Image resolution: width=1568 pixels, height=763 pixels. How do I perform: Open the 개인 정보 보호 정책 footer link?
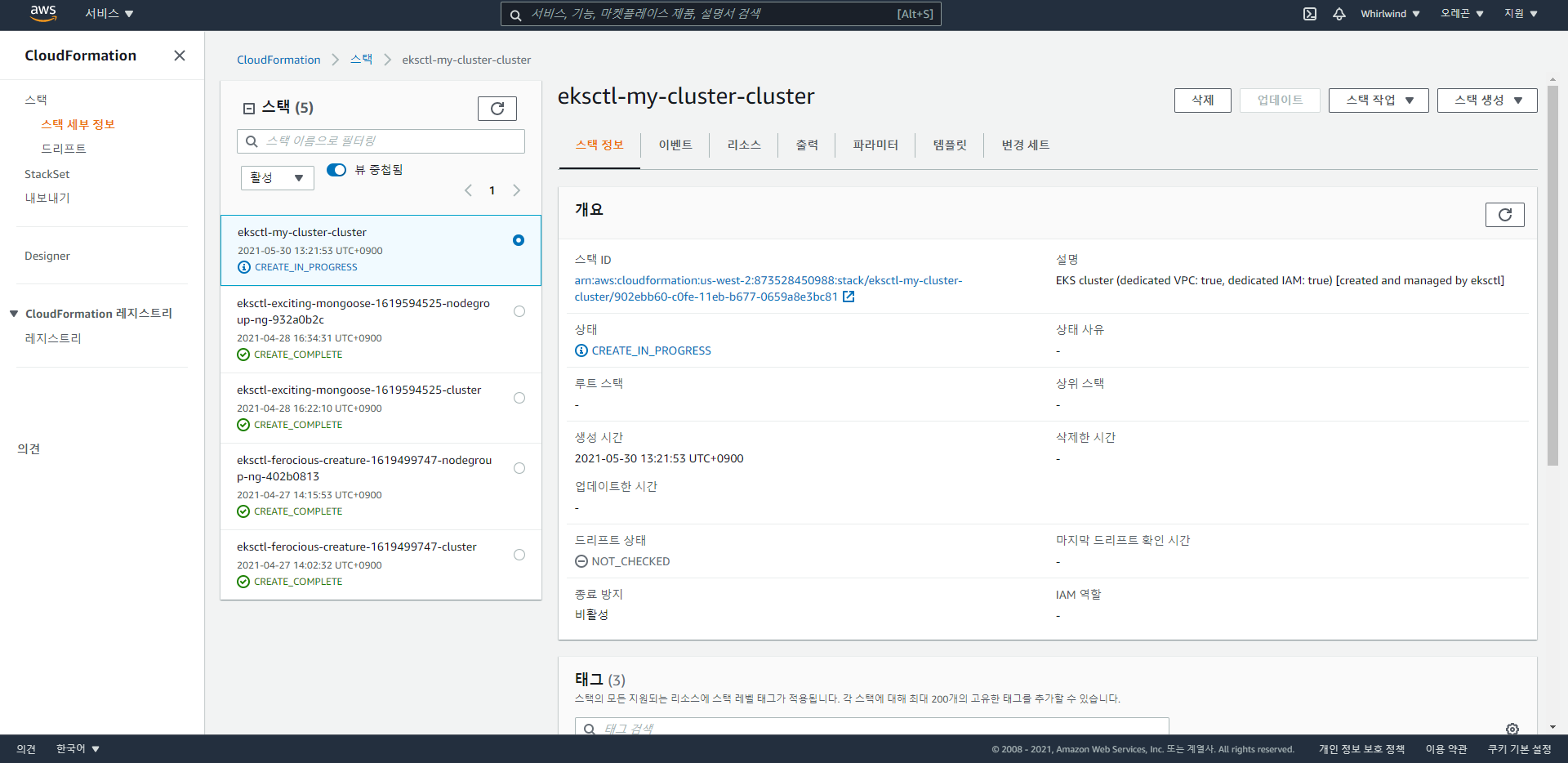tap(1361, 749)
